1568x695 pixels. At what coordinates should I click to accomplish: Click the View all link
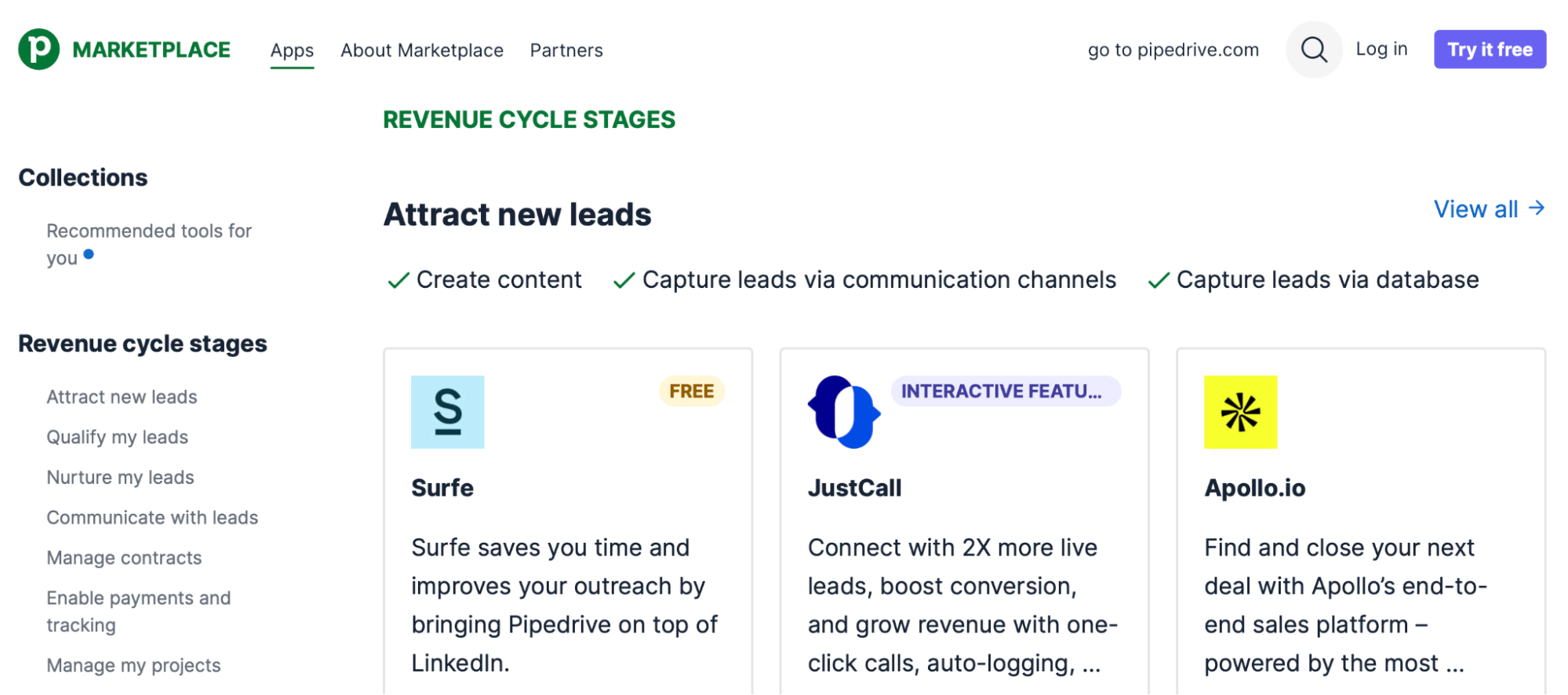click(x=1476, y=208)
